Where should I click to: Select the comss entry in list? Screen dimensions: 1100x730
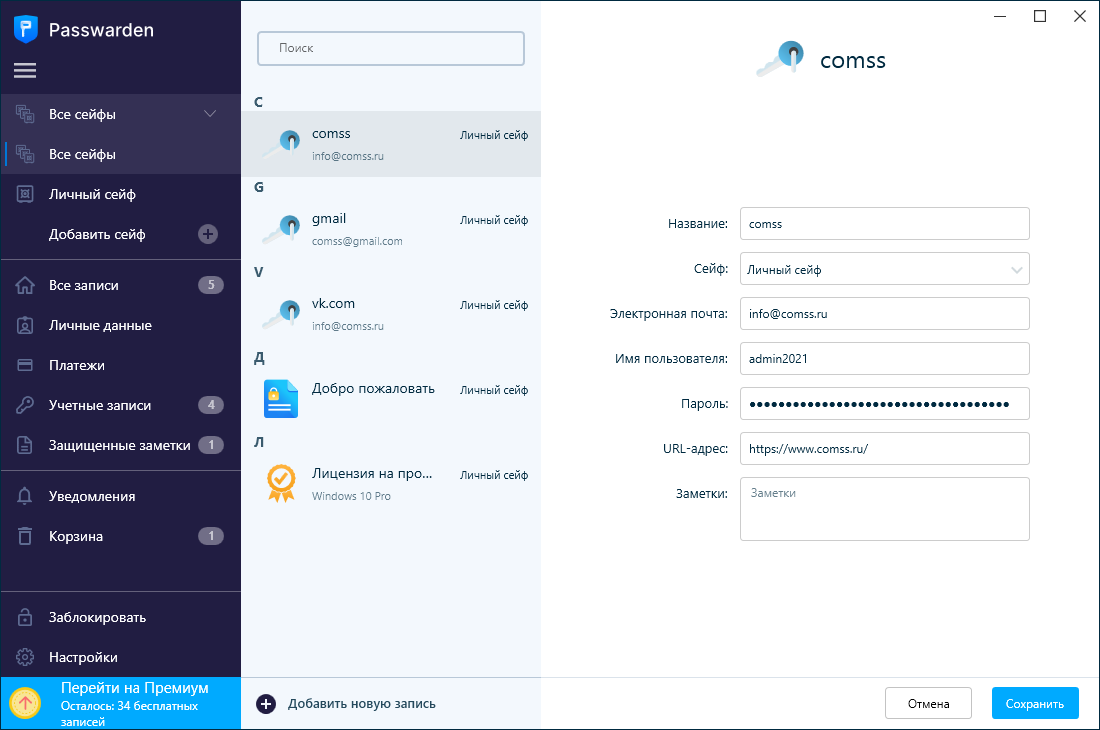[x=391, y=144]
